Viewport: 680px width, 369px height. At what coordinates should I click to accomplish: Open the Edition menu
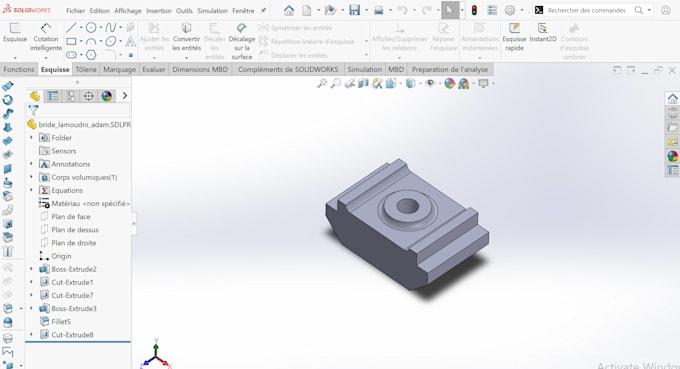[x=99, y=11]
